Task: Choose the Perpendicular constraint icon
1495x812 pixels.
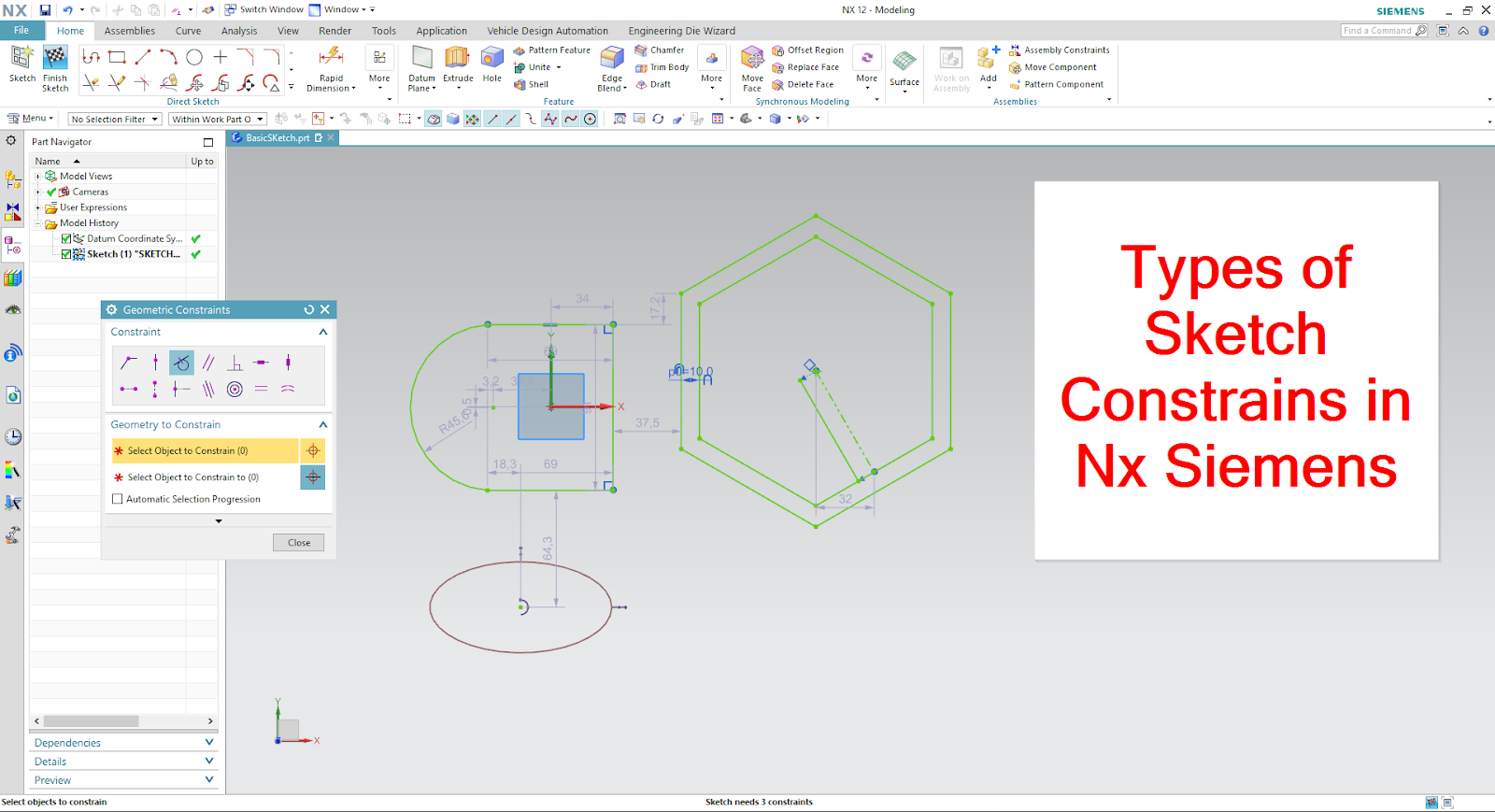Action: [x=235, y=363]
